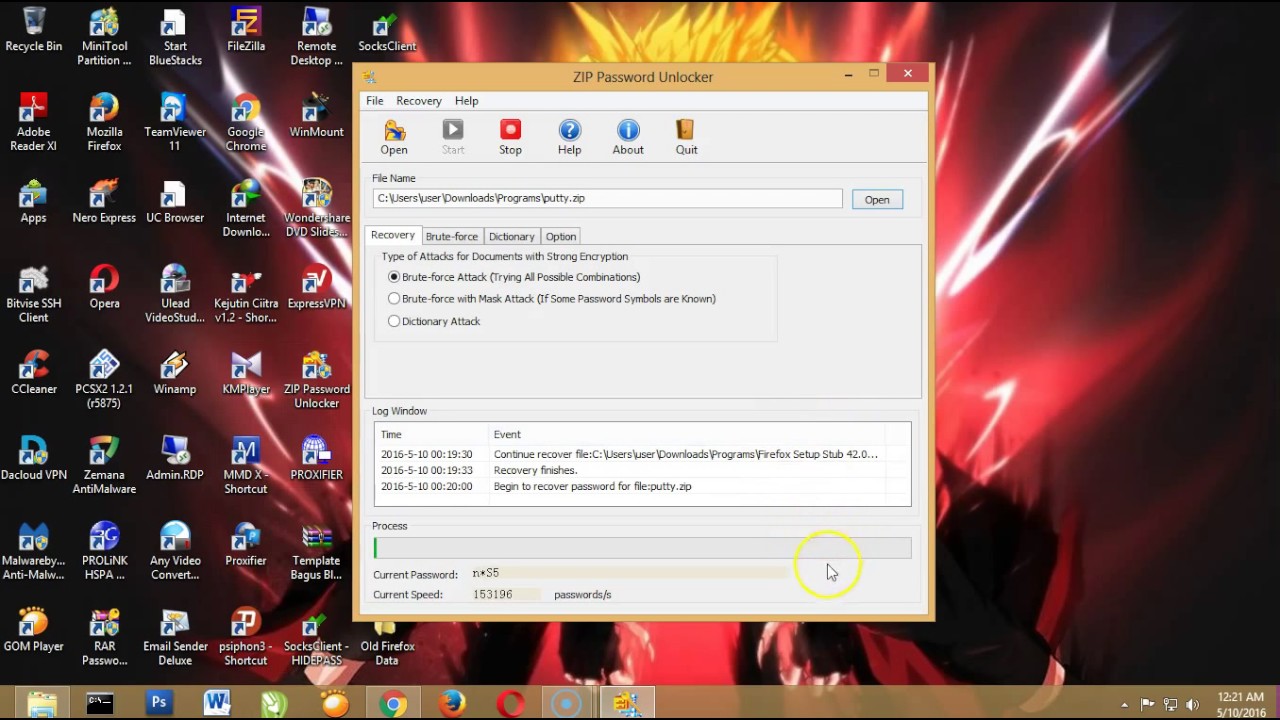Open Google Chrome desktop icon

[x=246, y=122]
